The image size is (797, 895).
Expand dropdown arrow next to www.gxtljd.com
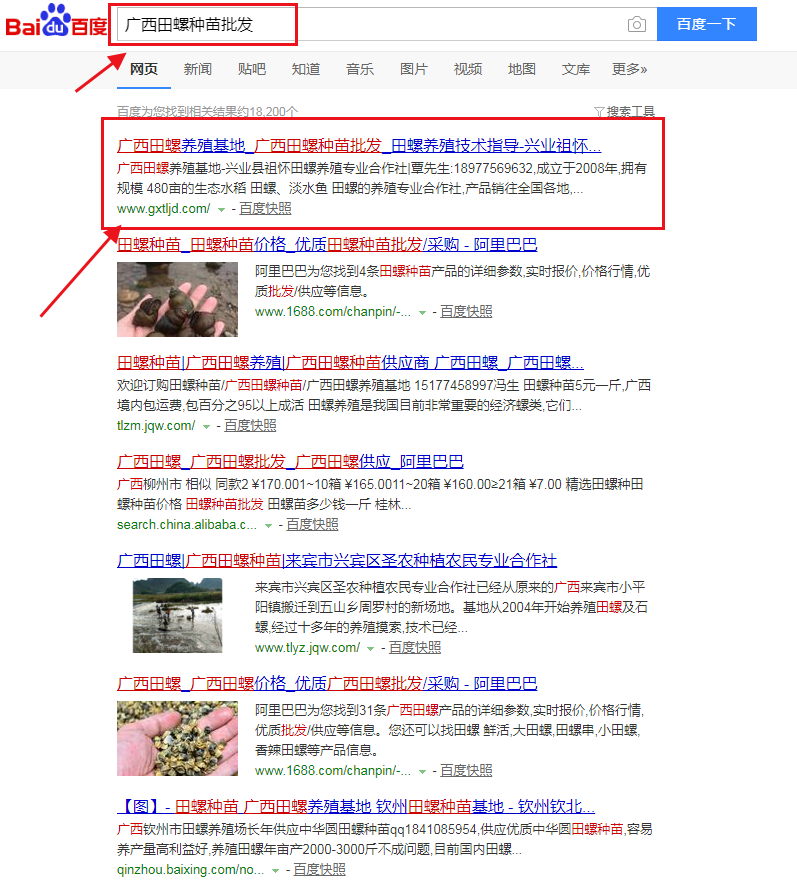click(222, 209)
